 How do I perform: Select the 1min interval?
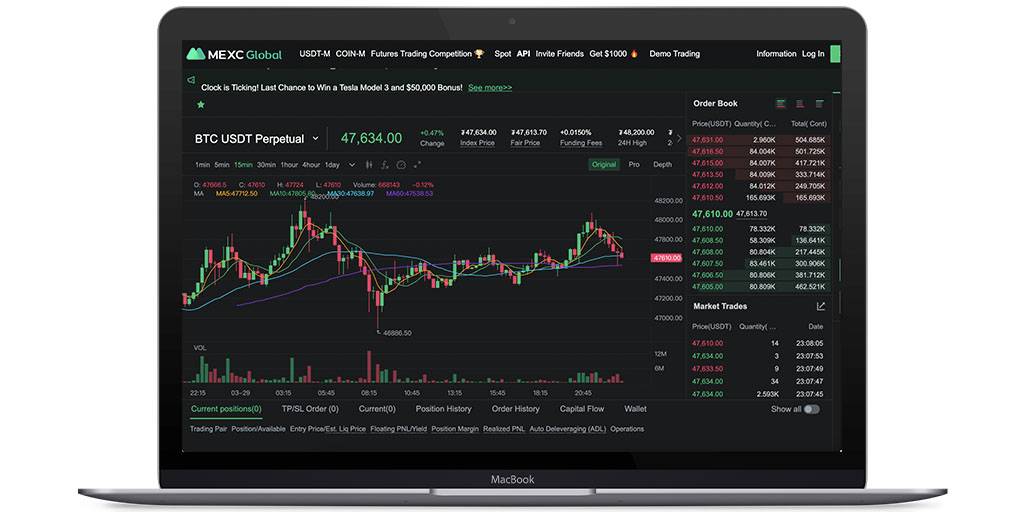pyautogui.click(x=202, y=165)
